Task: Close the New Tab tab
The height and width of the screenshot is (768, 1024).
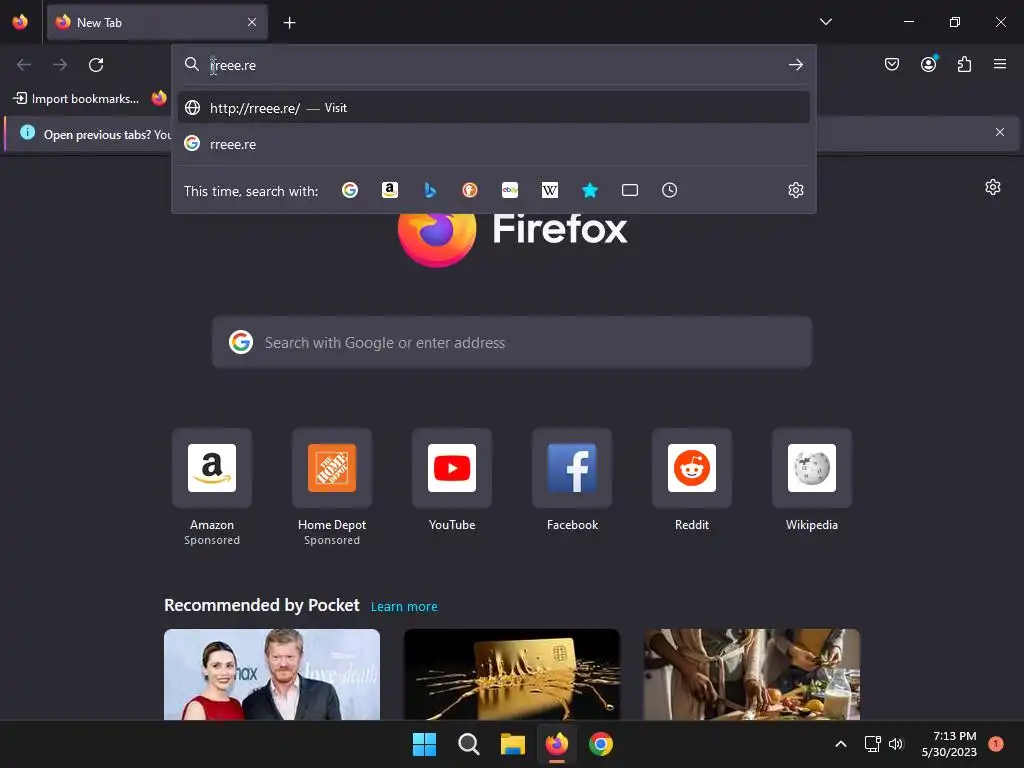Action: 252,22
